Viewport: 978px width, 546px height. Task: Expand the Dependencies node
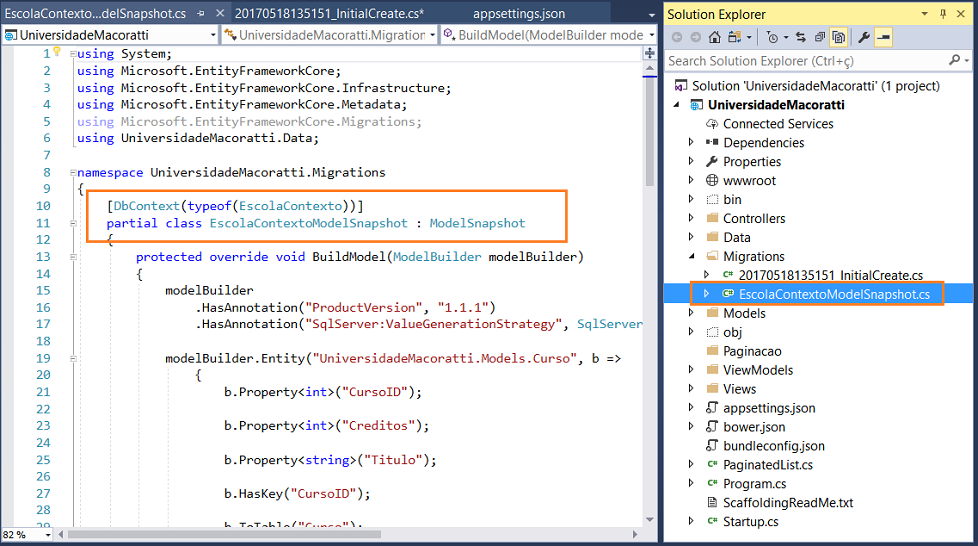(691, 142)
